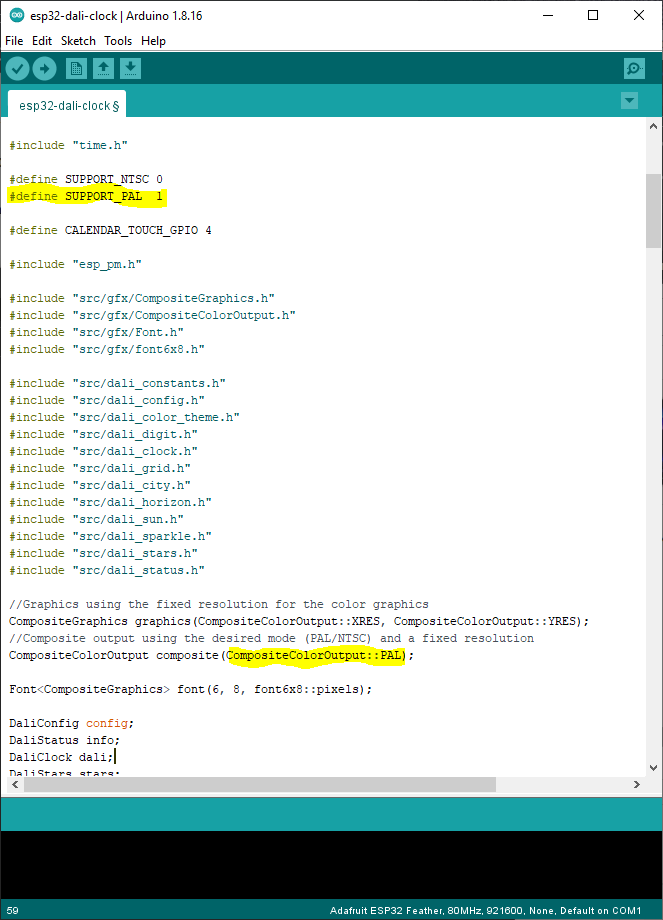Image resolution: width=663 pixels, height=920 pixels.
Task: Open the Tools menu
Action: click(x=118, y=41)
